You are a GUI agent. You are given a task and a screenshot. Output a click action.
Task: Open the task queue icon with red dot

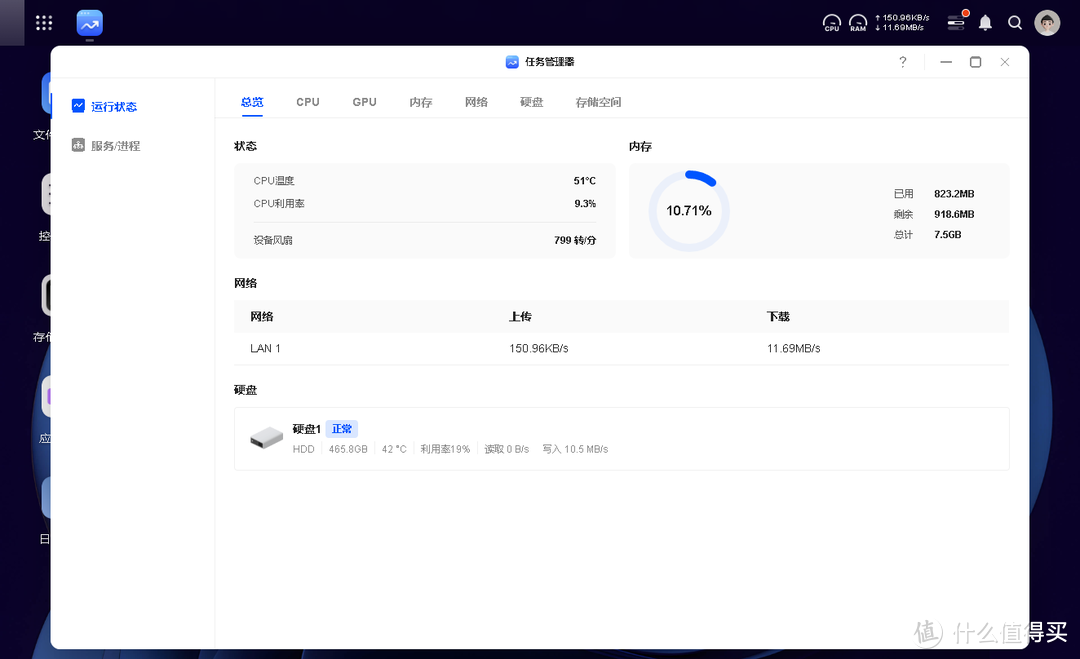(956, 22)
